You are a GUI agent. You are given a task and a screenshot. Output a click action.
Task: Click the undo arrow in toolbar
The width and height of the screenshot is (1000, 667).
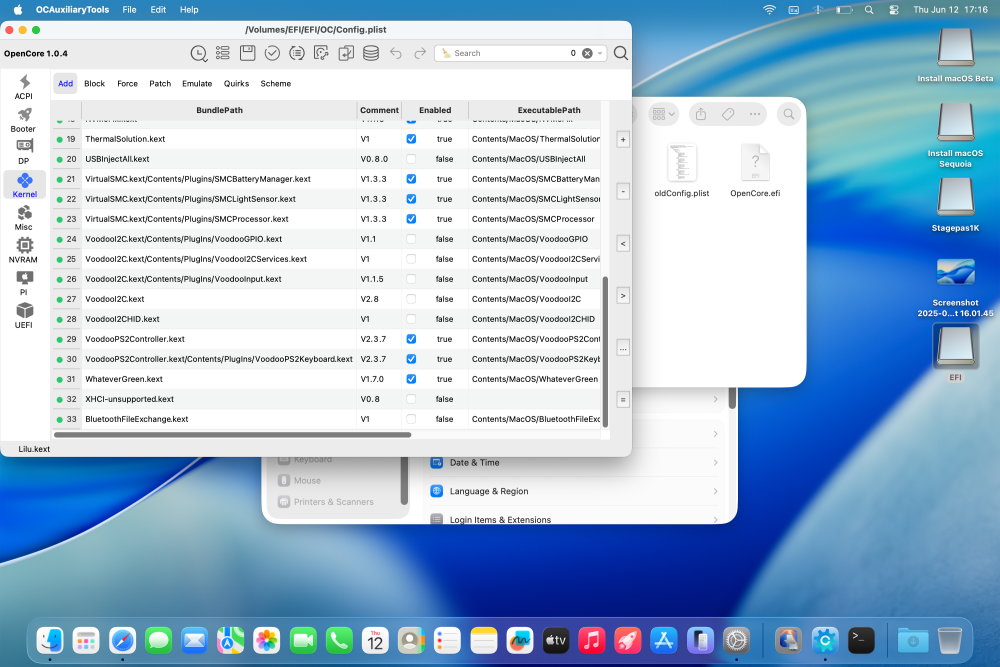(x=395, y=54)
